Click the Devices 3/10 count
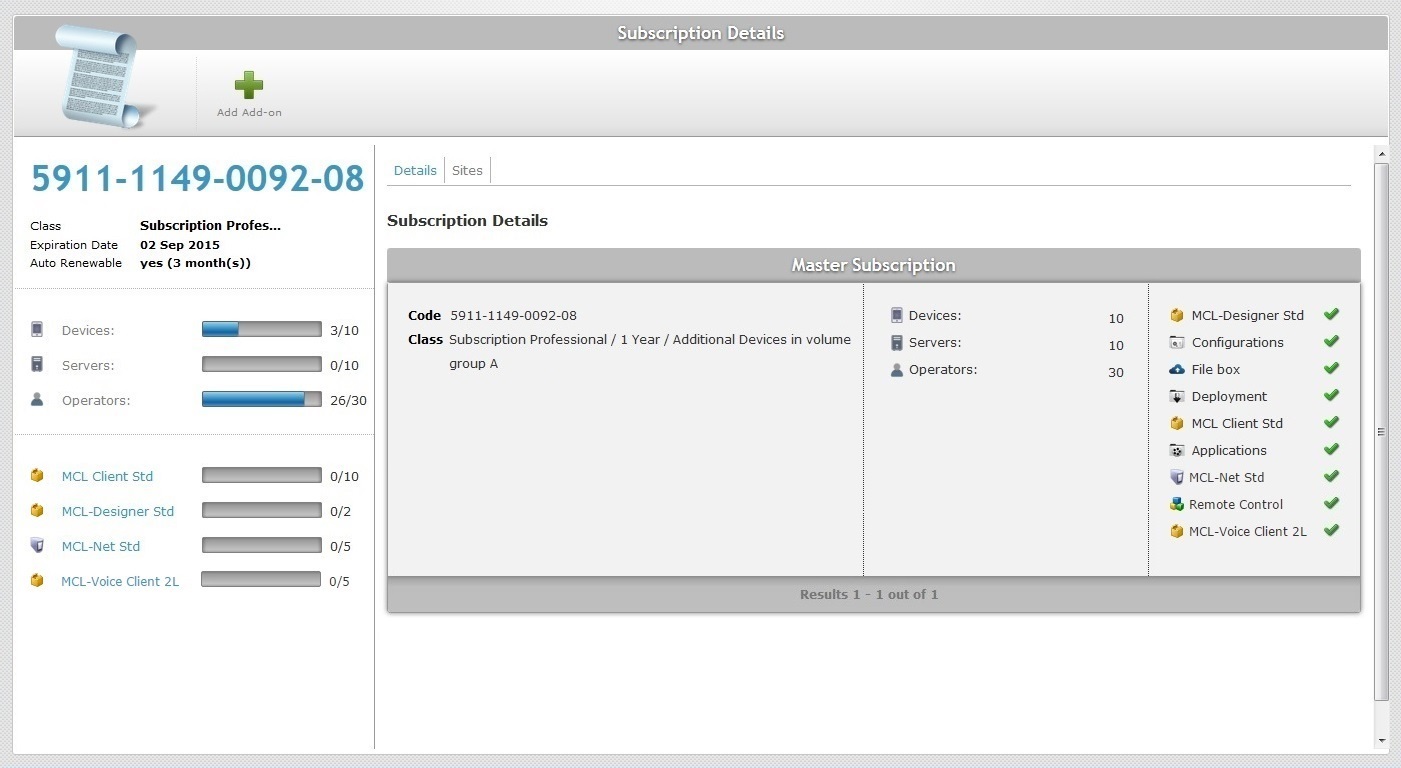Viewport: 1401px width, 768px height. coord(344,330)
